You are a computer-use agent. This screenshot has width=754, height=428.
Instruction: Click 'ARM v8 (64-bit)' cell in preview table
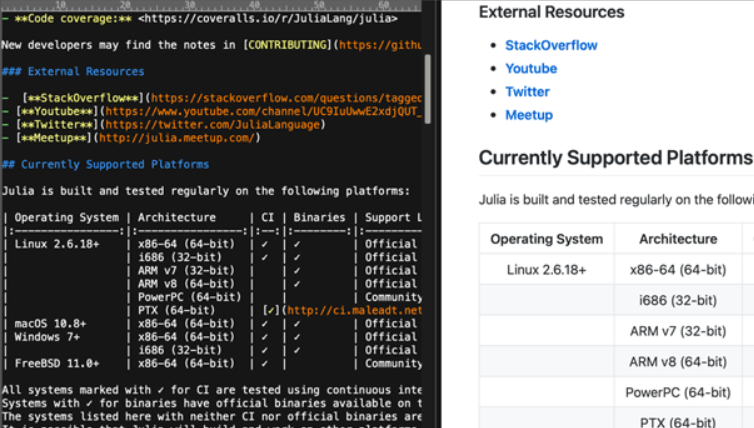point(678,362)
